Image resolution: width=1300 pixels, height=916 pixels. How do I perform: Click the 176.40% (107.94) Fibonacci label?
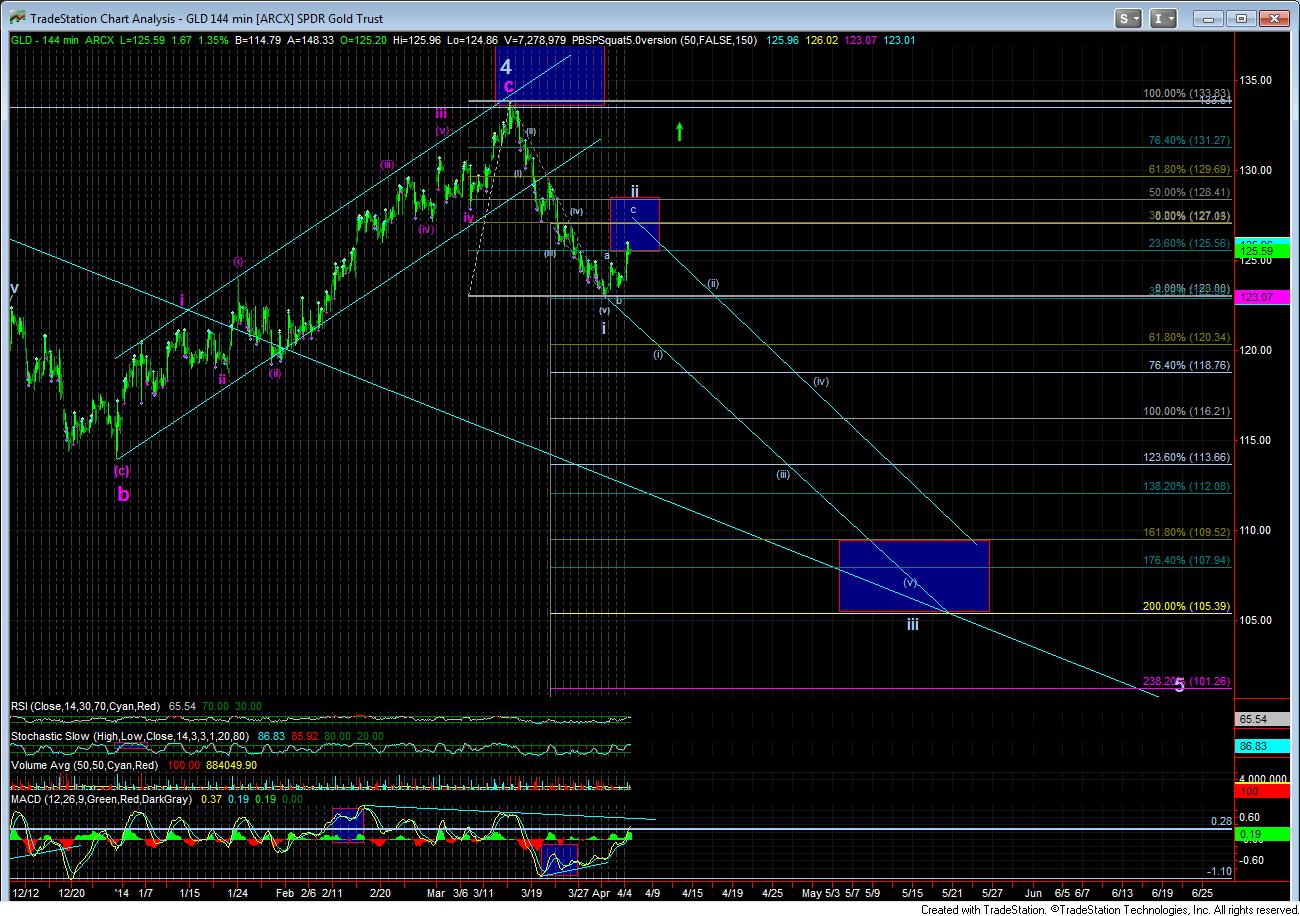point(1188,561)
